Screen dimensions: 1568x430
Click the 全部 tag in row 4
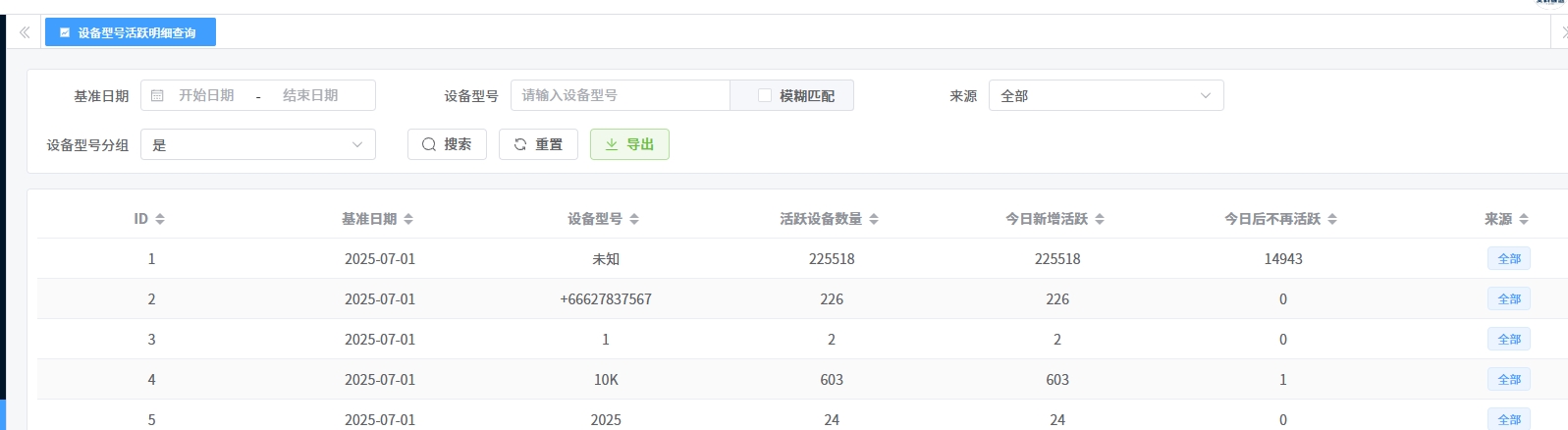[x=1509, y=380]
